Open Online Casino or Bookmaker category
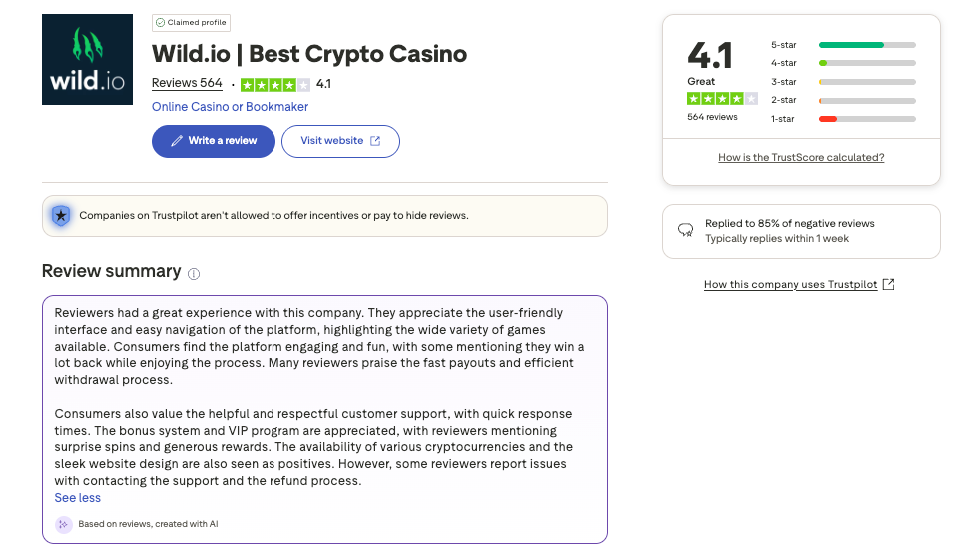 pos(230,107)
